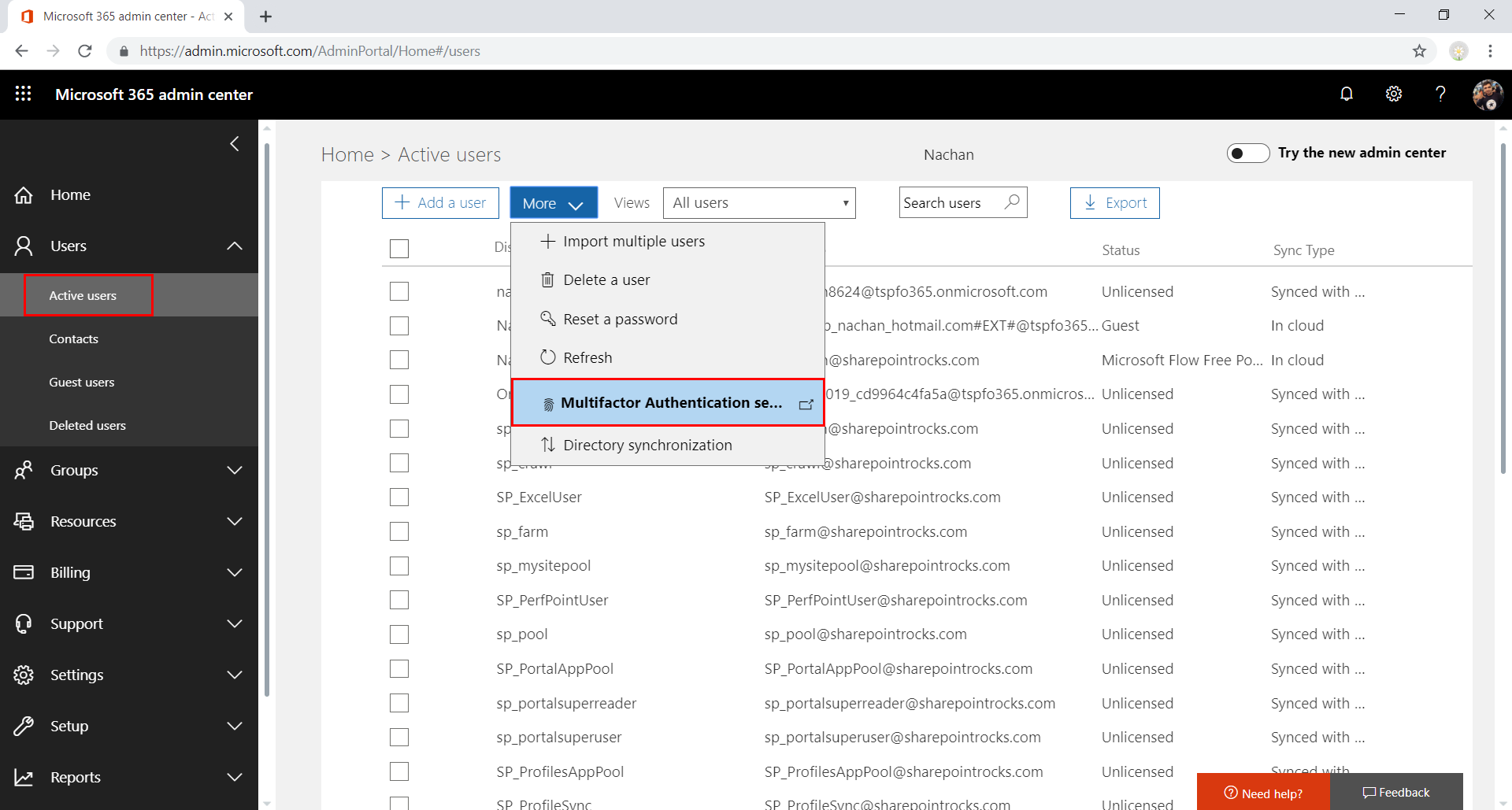Open Deleted users in sidebar
This screenshot has width=1512, height=810.
[87, 425]
